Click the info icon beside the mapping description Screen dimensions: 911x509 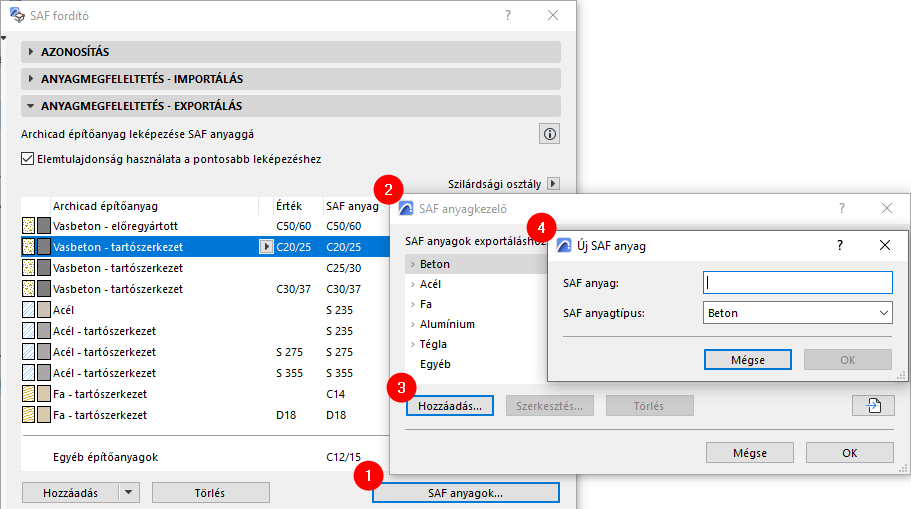549,134
